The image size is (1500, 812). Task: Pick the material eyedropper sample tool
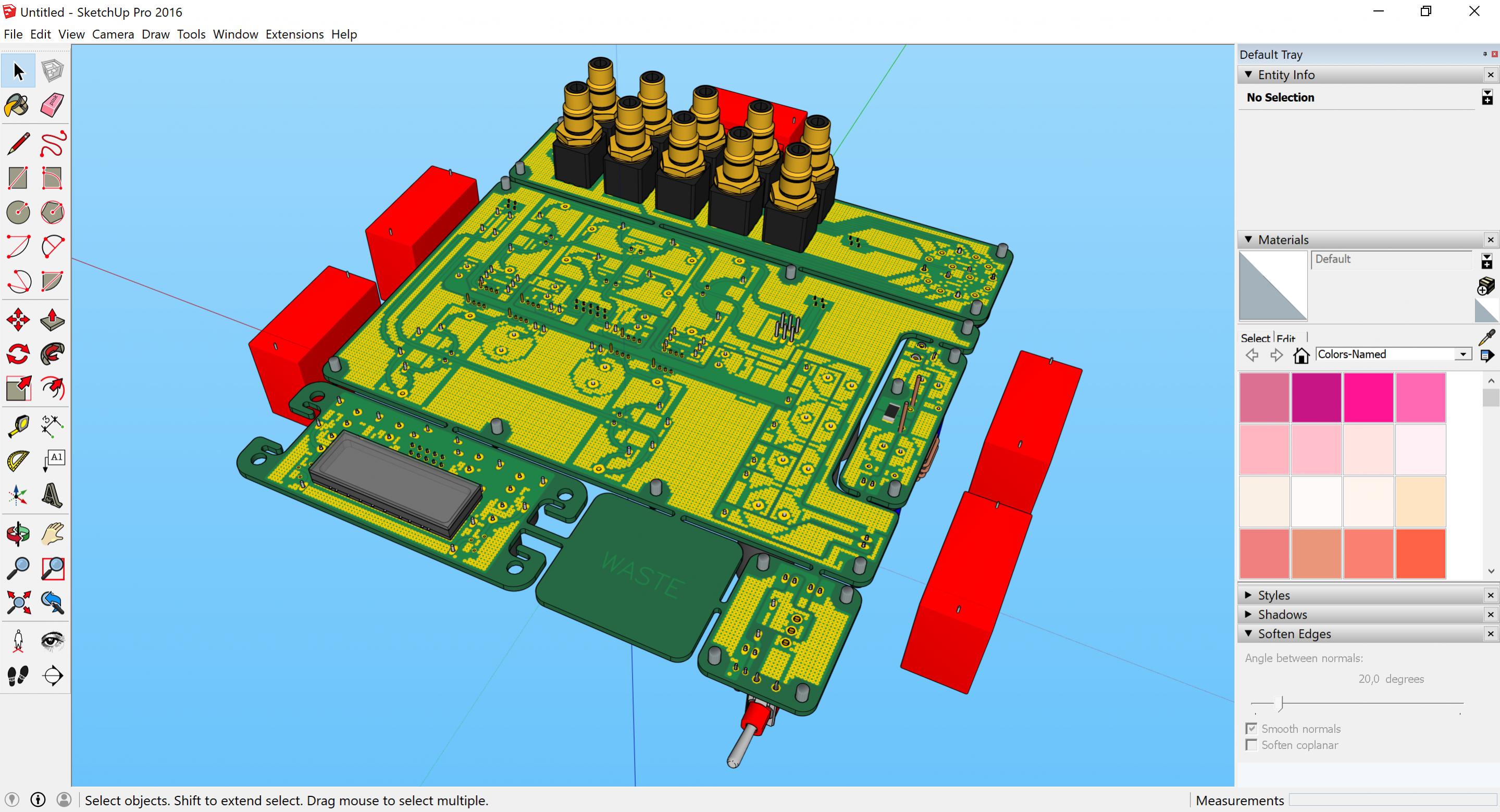click(x=1486, y=337)
